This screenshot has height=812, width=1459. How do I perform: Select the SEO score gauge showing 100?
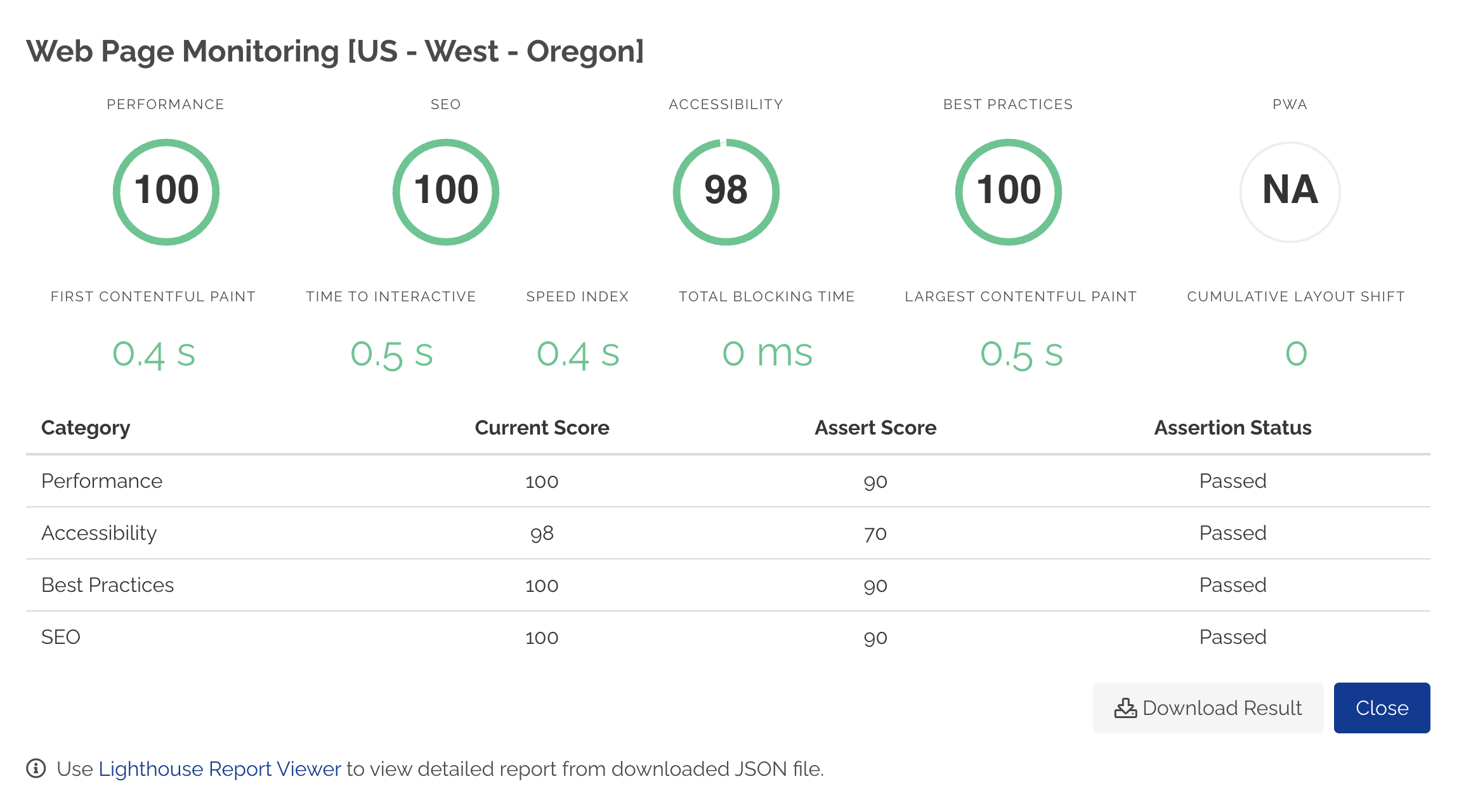point(445,191)
